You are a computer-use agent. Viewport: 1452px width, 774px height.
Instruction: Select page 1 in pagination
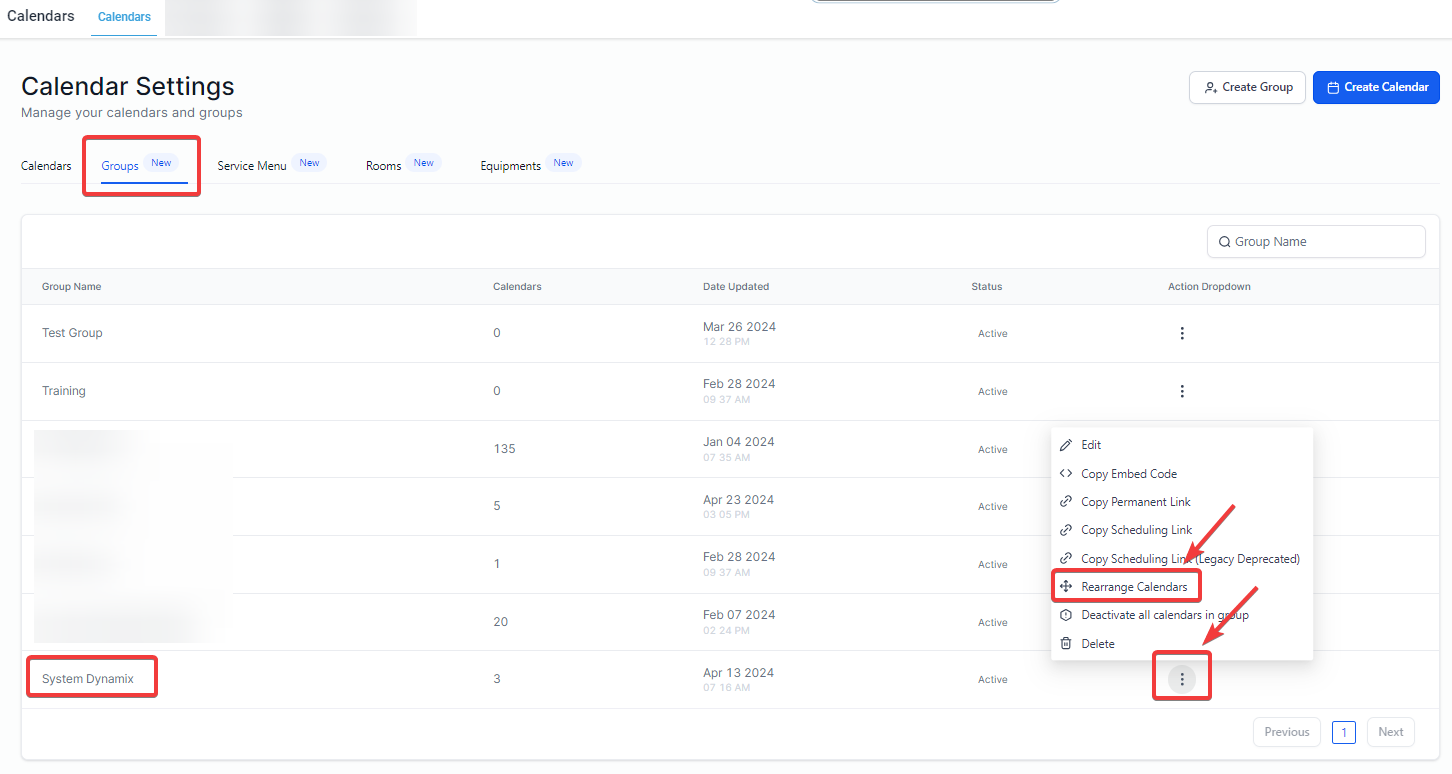(1343, 731)
